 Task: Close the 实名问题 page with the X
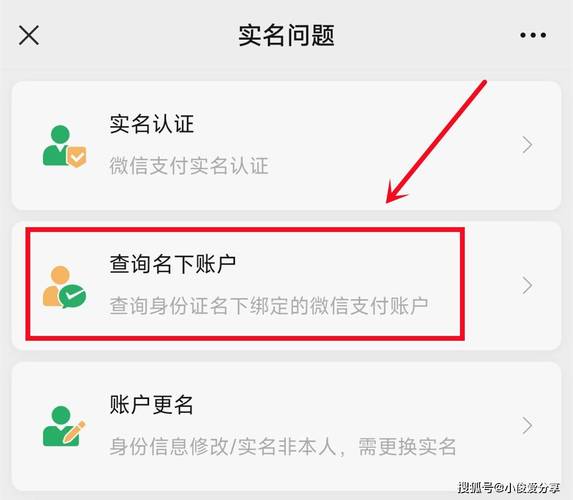[29, 35]
